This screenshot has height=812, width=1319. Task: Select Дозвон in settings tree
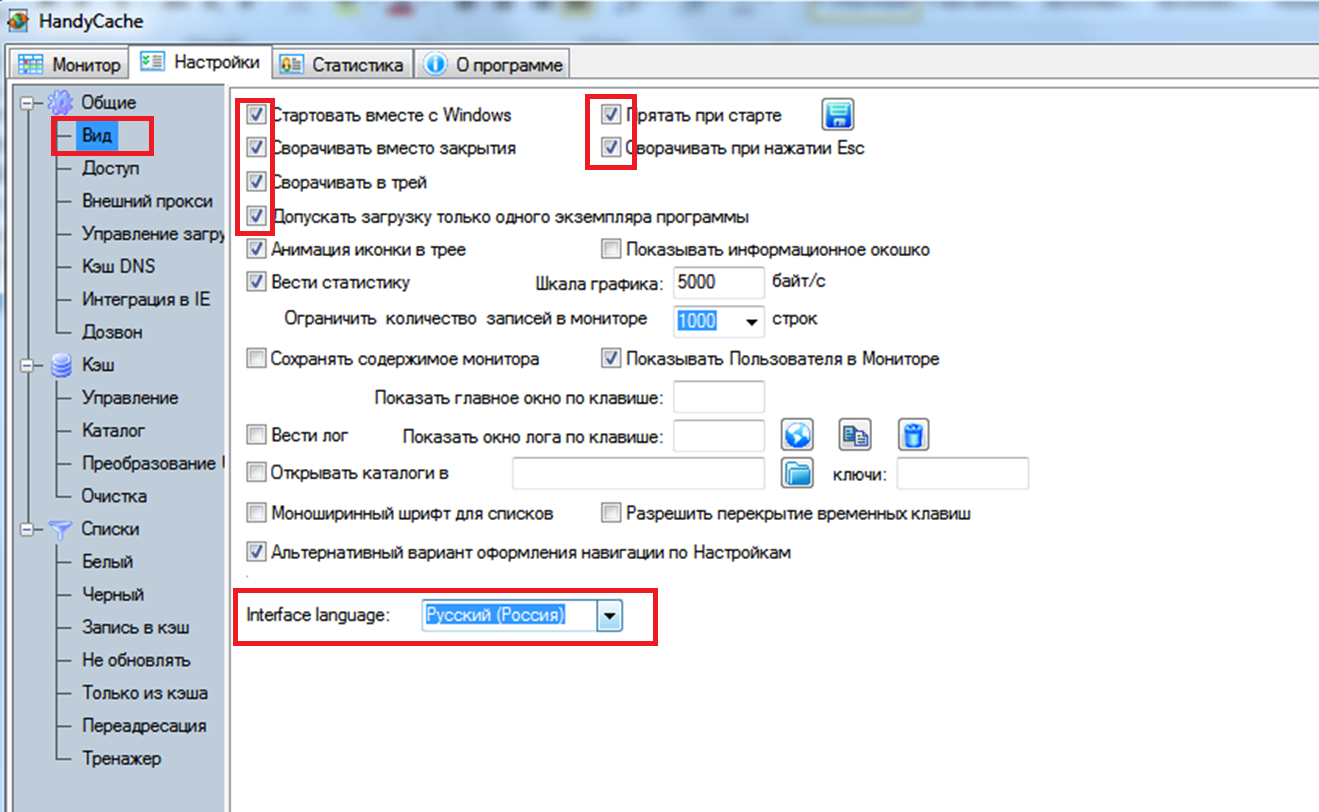pyautogui.click(x=112, y=332)
